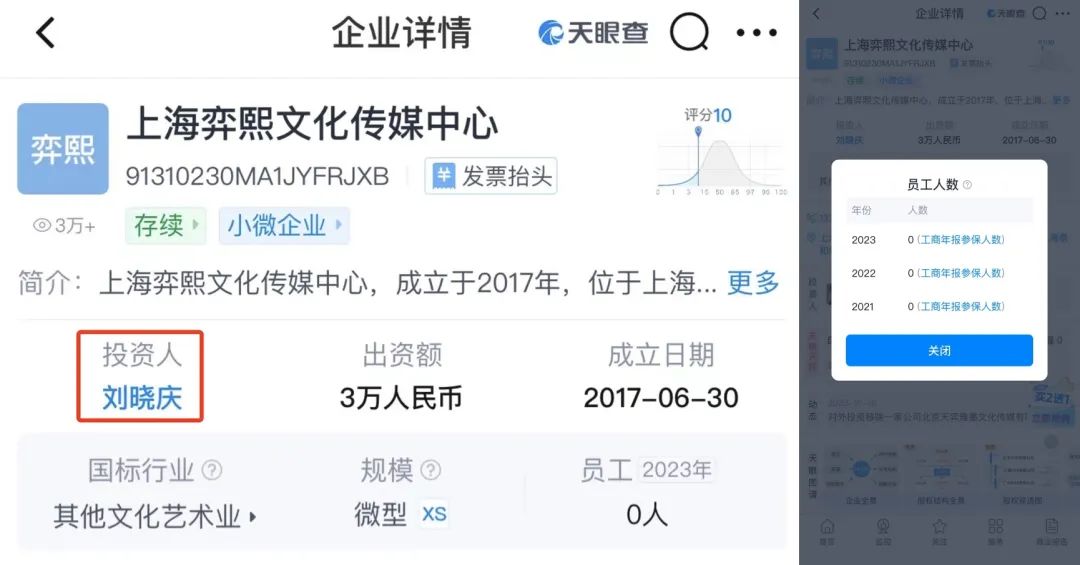Click the help icon beside 国标行业
This screenshot has height=565, width=1080.
(211, 470)
